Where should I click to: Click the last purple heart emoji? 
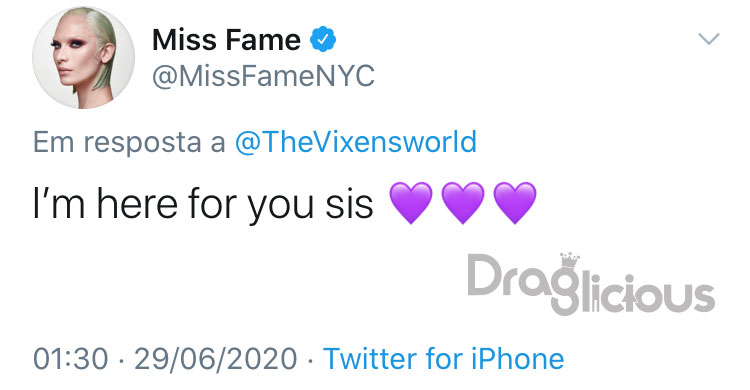click(515, 203)
